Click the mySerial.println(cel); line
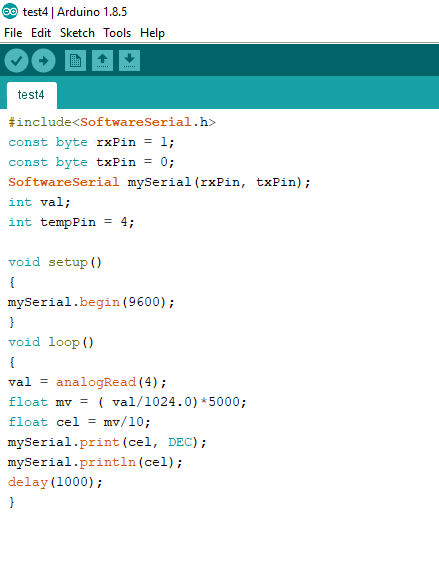 pos(95,462)
